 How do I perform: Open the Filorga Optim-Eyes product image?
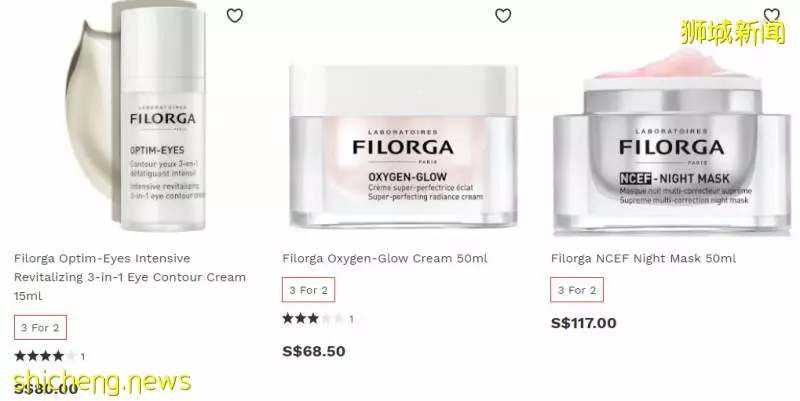(x=137, y=116)
